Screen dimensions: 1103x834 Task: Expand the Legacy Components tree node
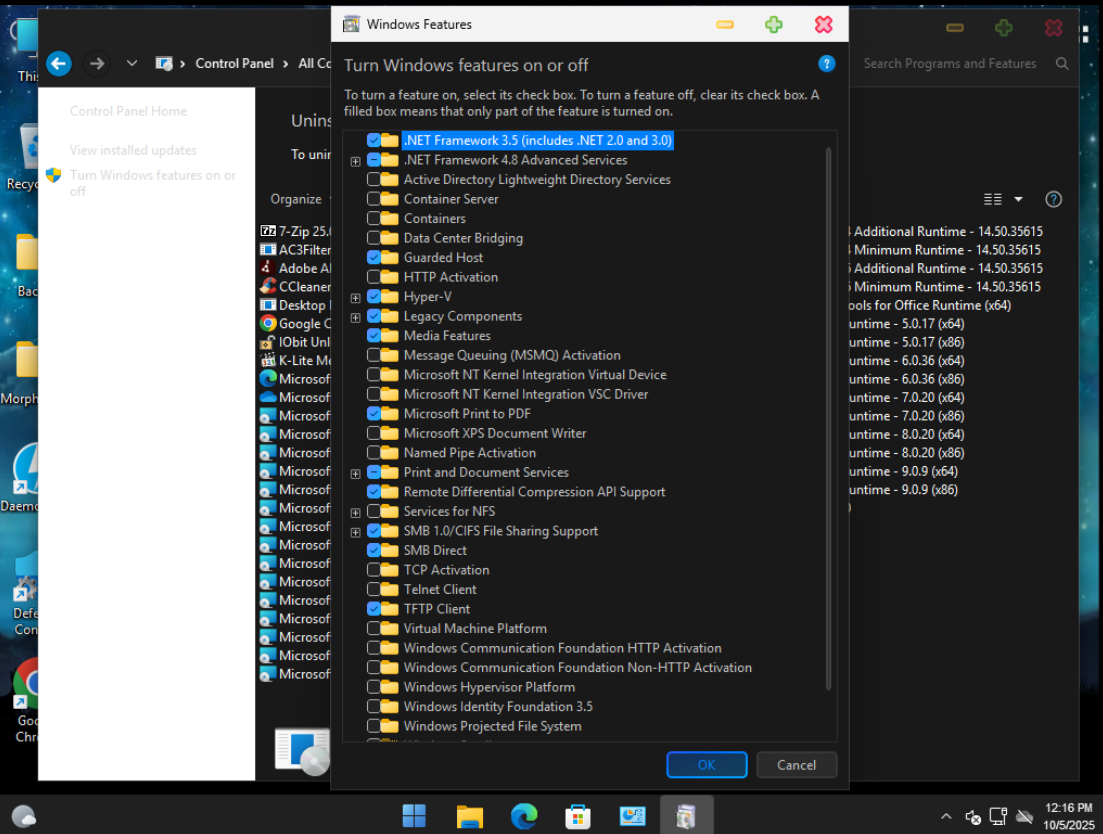[355, 317]
